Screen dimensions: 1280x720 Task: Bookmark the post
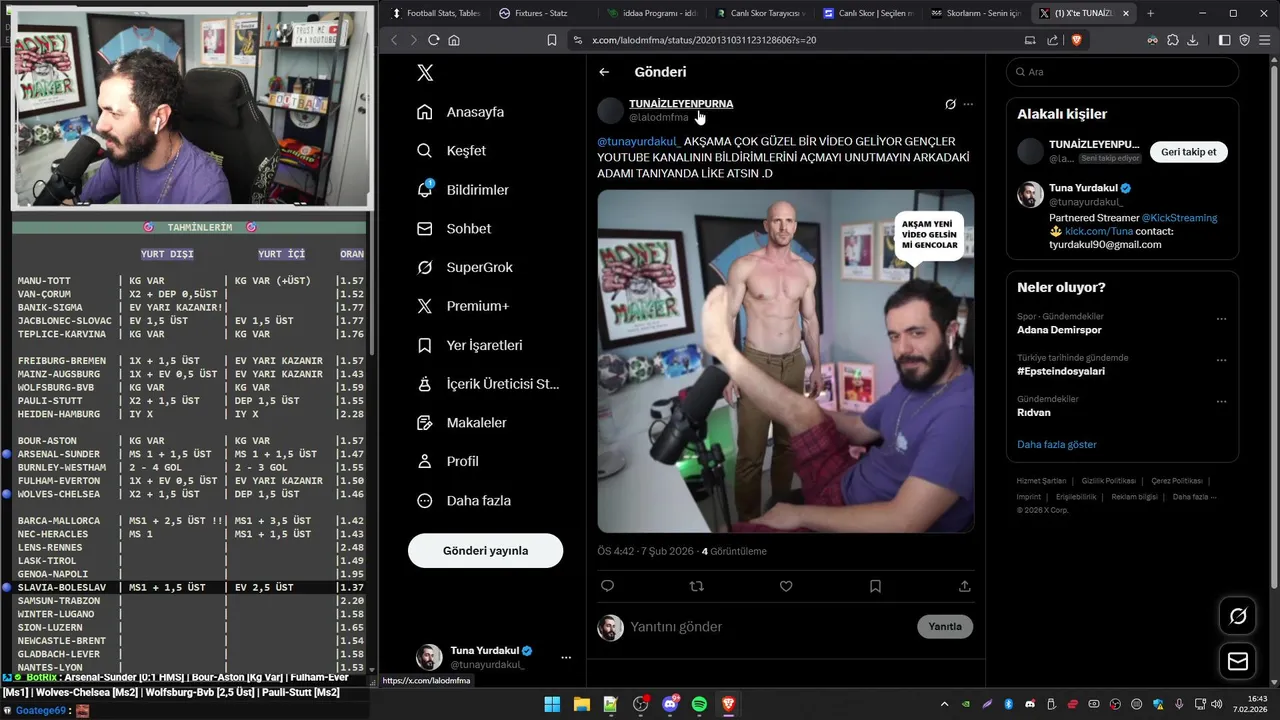tap(875, 586)
